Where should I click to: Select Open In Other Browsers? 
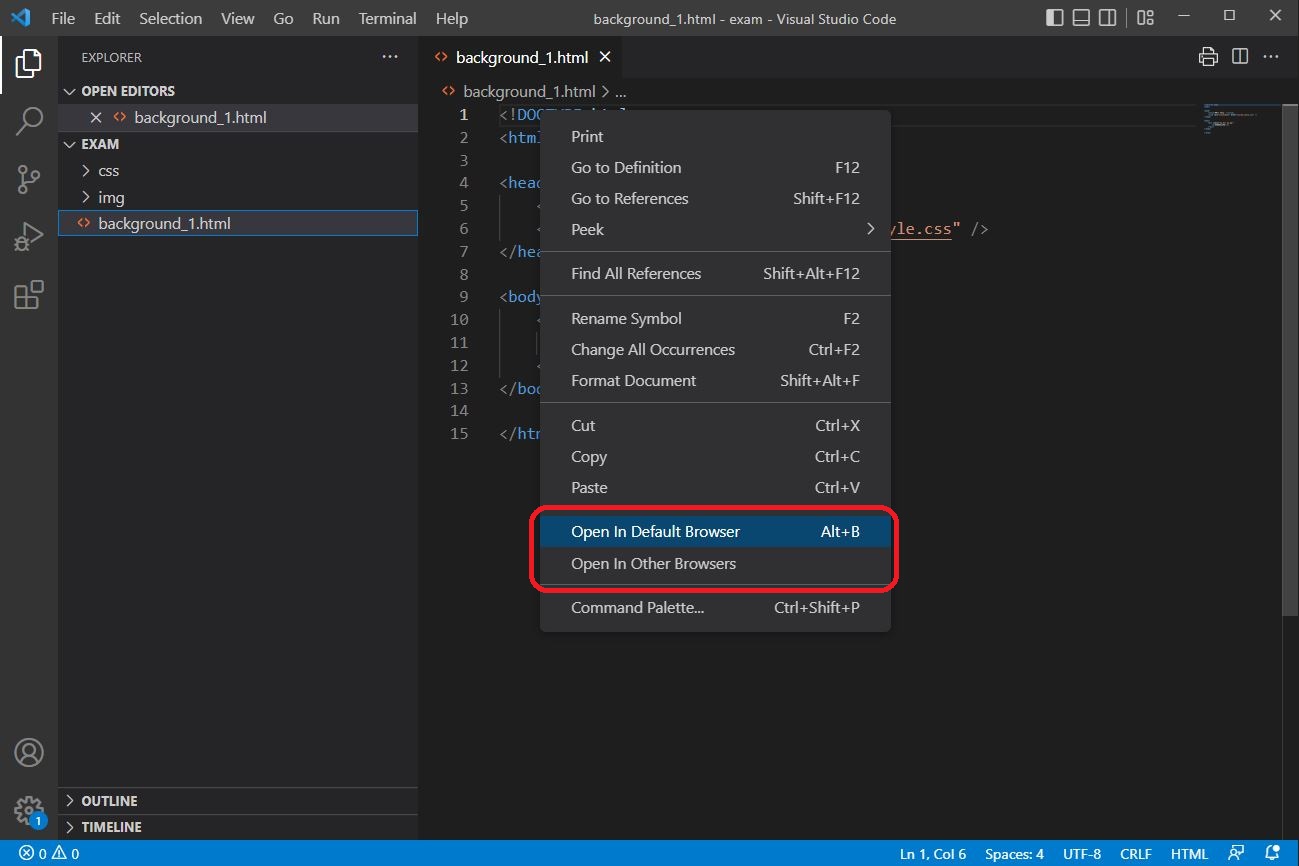pyautogui.click(x=715, y=563)
